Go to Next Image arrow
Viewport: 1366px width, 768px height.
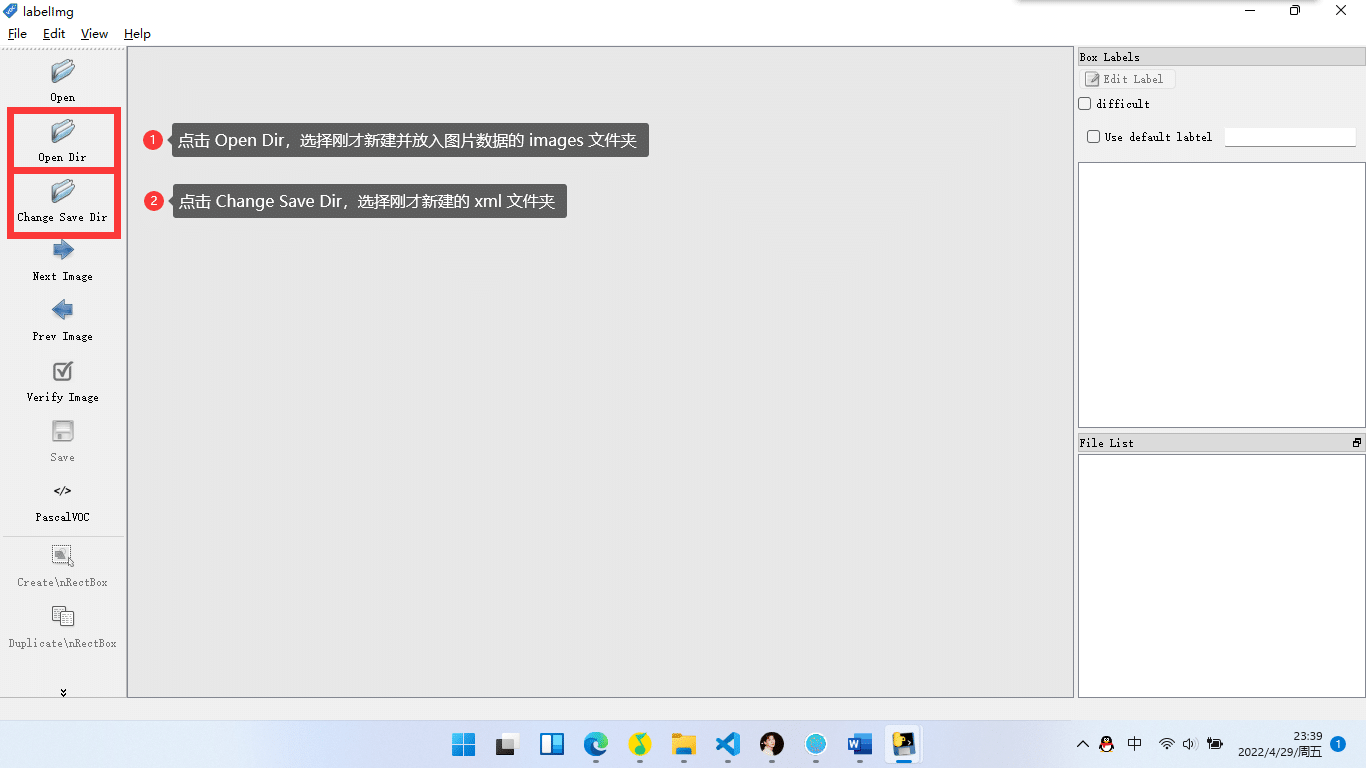coord(63,250)
